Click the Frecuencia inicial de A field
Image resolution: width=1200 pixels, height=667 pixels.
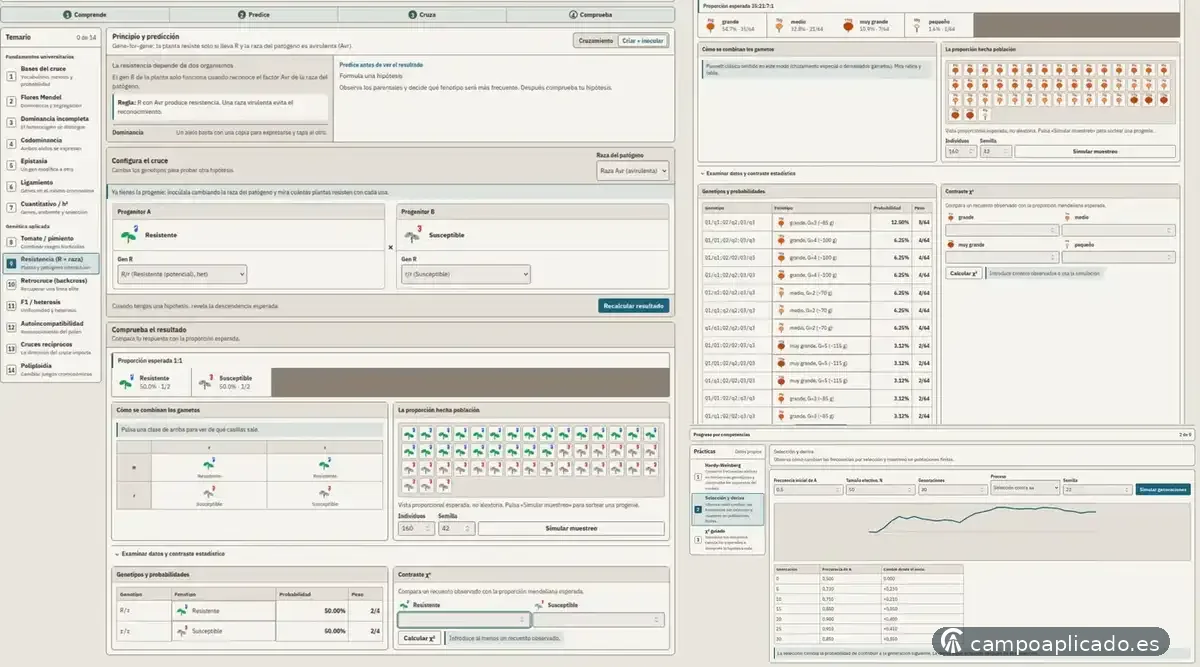point(808,489)
